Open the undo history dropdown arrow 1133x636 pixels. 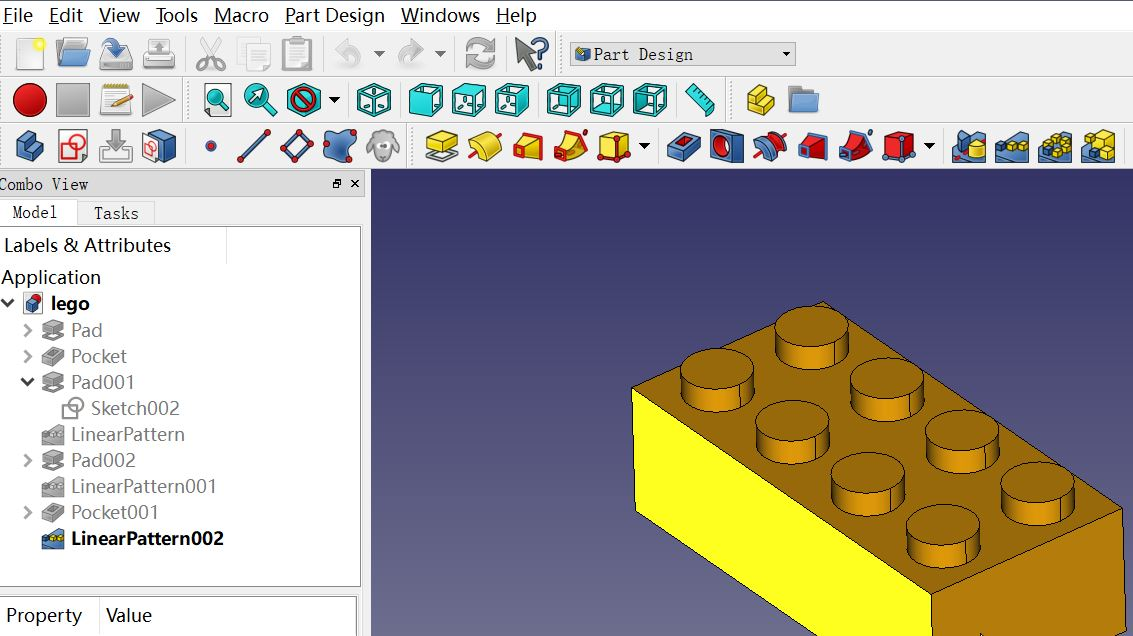(379, 54)
